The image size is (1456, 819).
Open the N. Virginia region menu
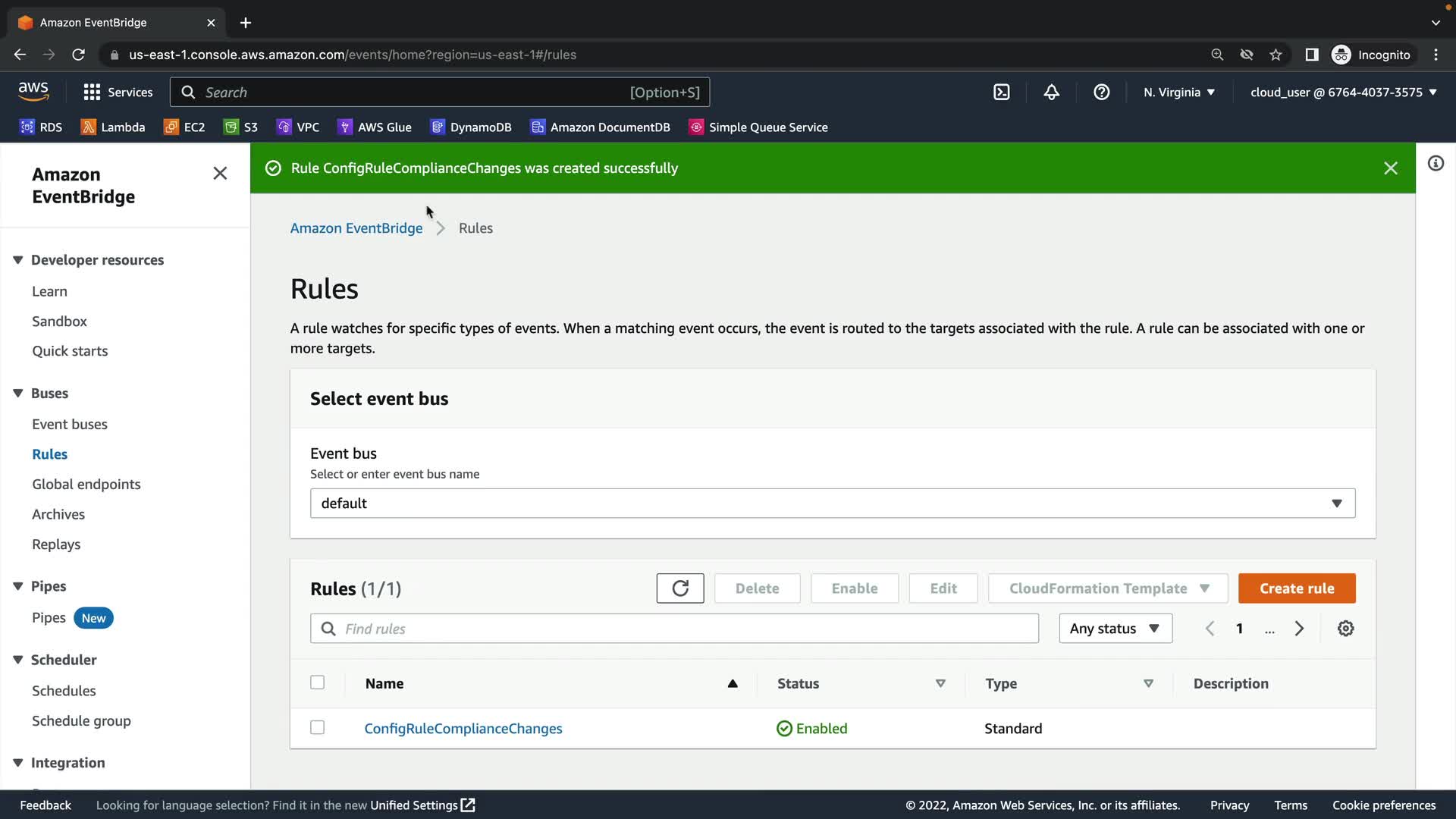[x=1178, y=92]
